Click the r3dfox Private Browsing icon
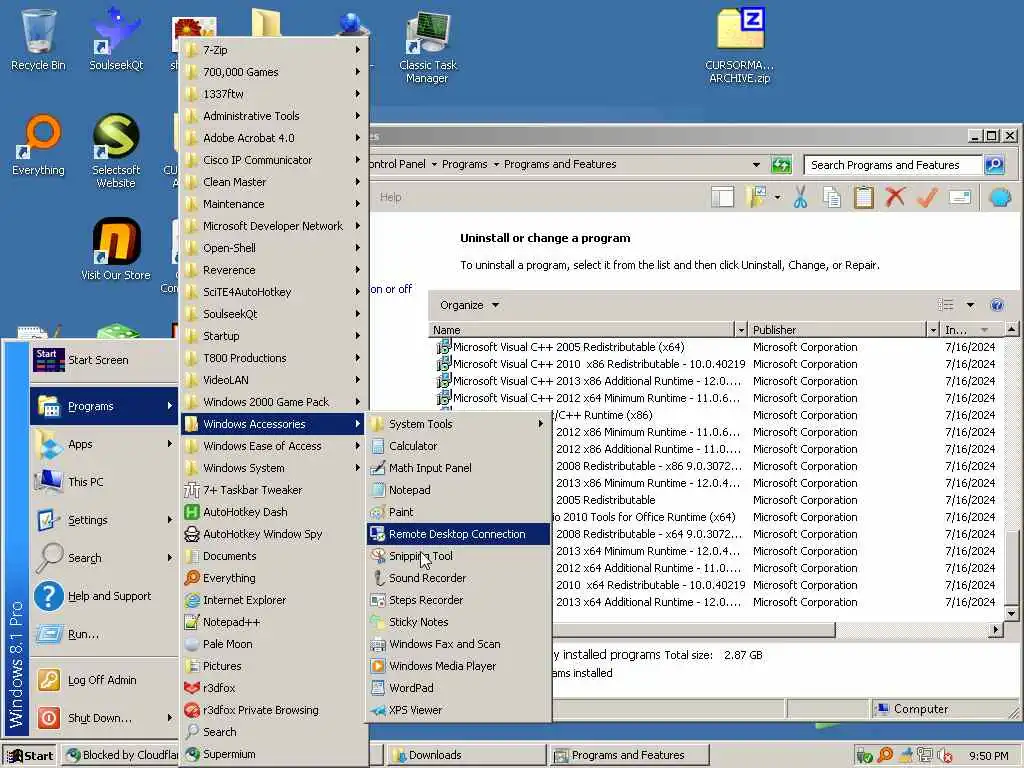The width and height of the screenshot is (1024, 768). click(x=191, y=711)
